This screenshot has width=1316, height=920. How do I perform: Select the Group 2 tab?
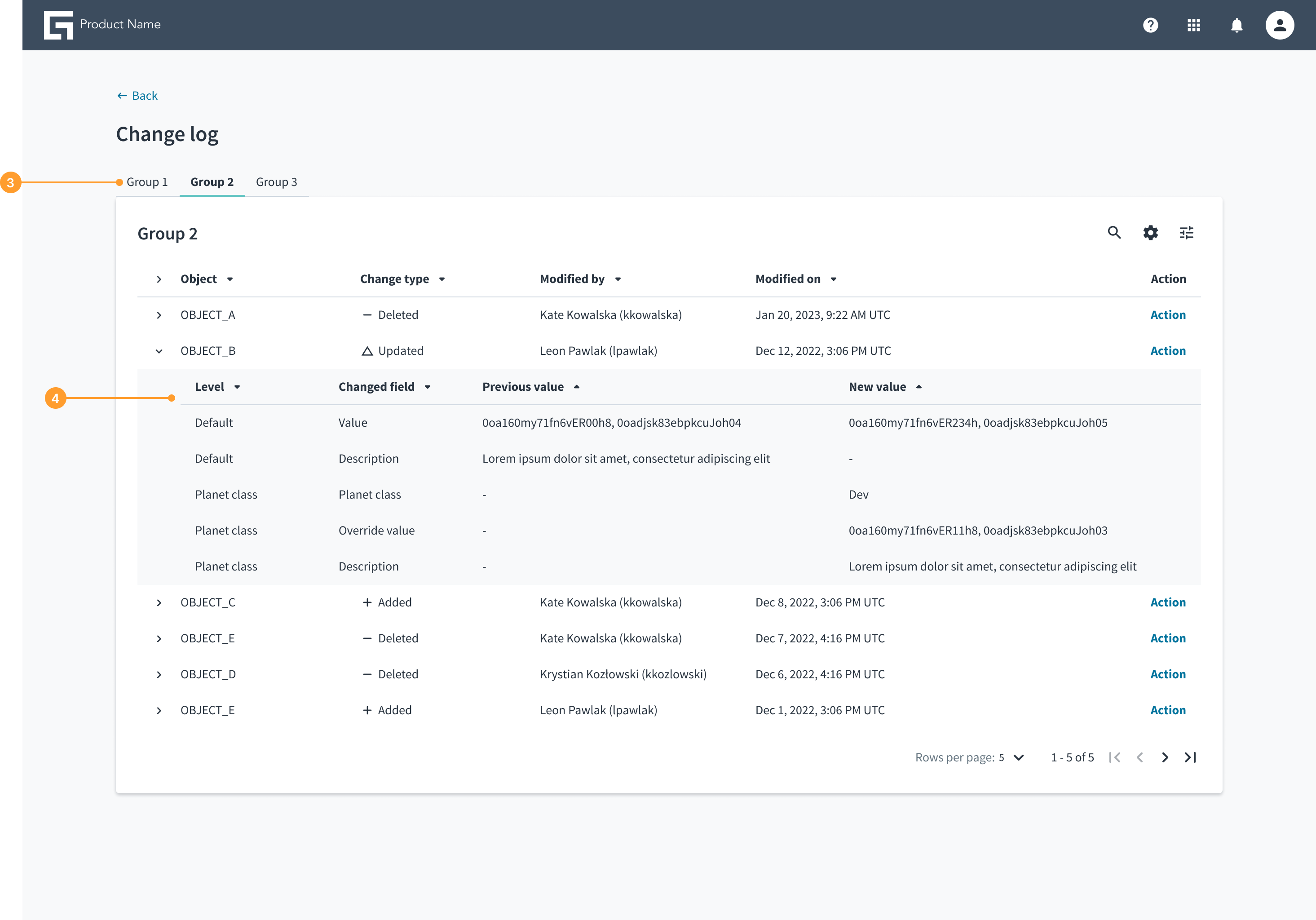(x=212, y=181)
